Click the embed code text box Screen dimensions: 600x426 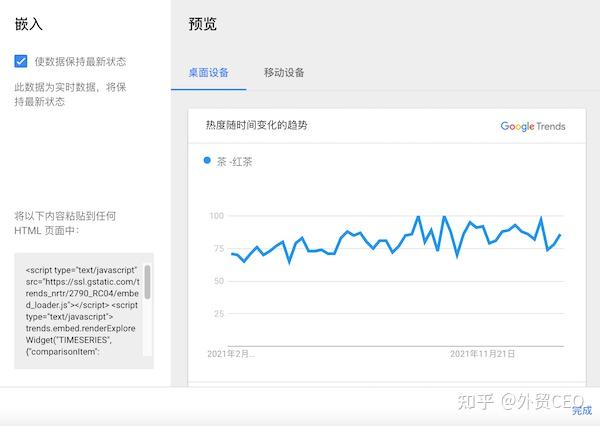point(84,311)
